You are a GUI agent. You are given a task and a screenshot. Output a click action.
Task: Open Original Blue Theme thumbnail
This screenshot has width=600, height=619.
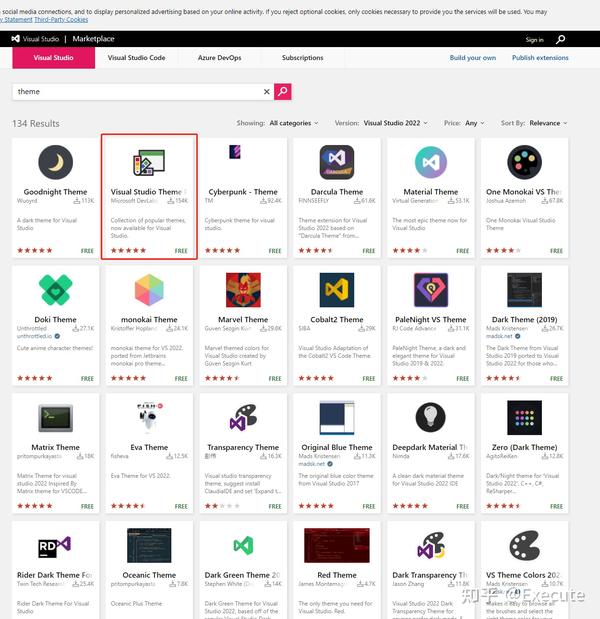pyautogui.click(x=337, y=418)
